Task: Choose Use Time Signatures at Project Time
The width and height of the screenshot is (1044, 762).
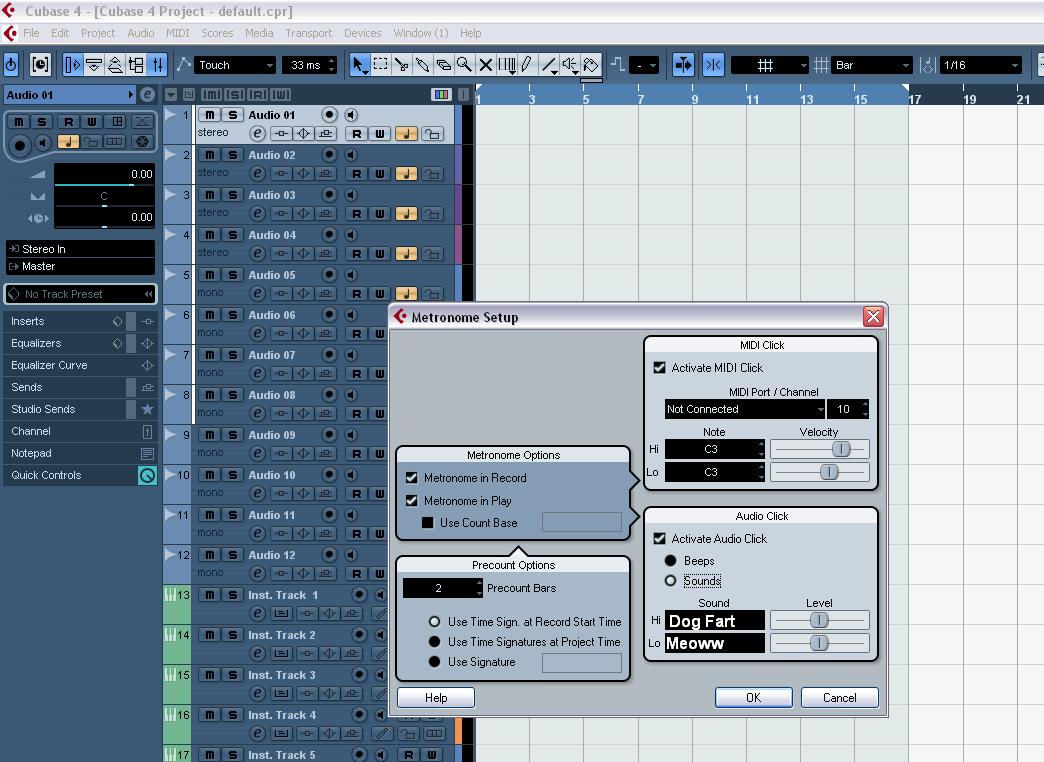Action: 435,641
